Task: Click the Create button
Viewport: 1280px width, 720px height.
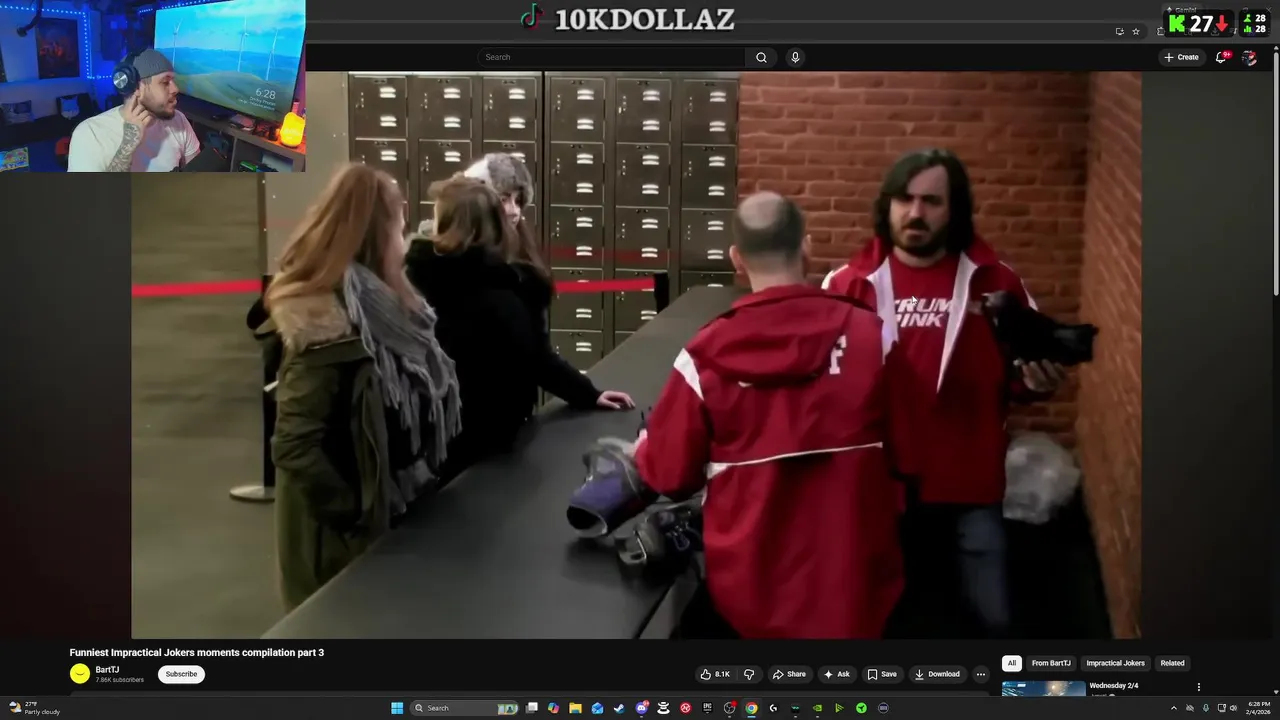Action: tap(1181, 57)
